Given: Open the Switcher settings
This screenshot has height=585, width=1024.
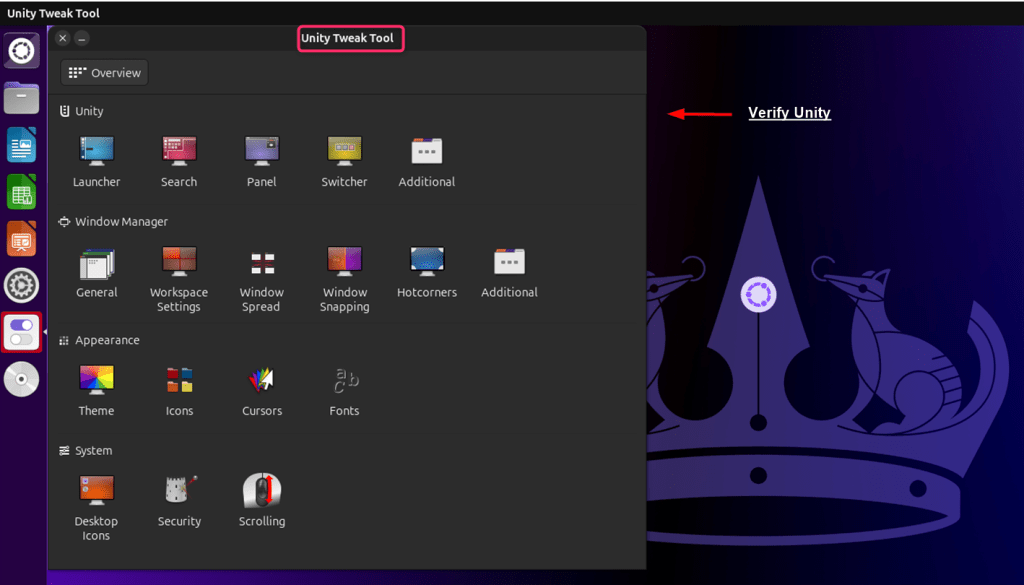Looking at the screenshot, I should click(344, 150).
